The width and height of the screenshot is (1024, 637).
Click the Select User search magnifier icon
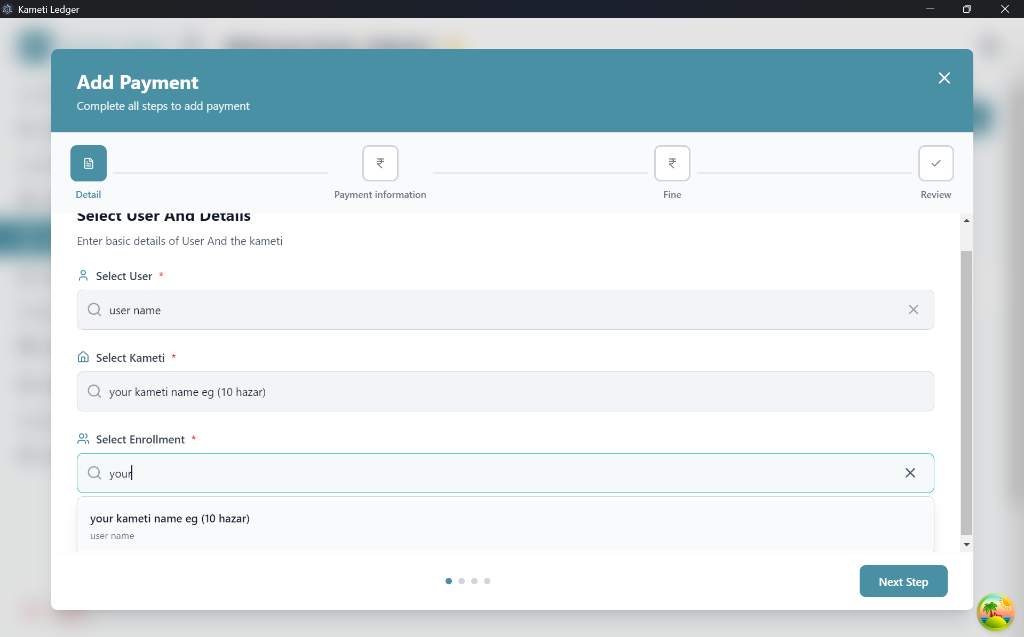click(x=95, y=310)
